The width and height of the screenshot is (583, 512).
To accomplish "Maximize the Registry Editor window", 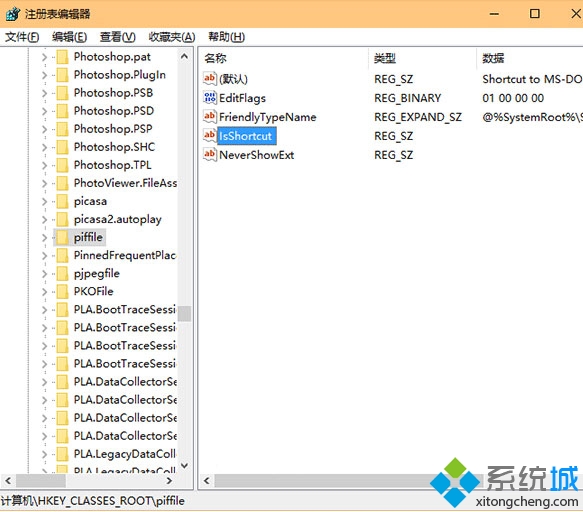I will [535, 14].
